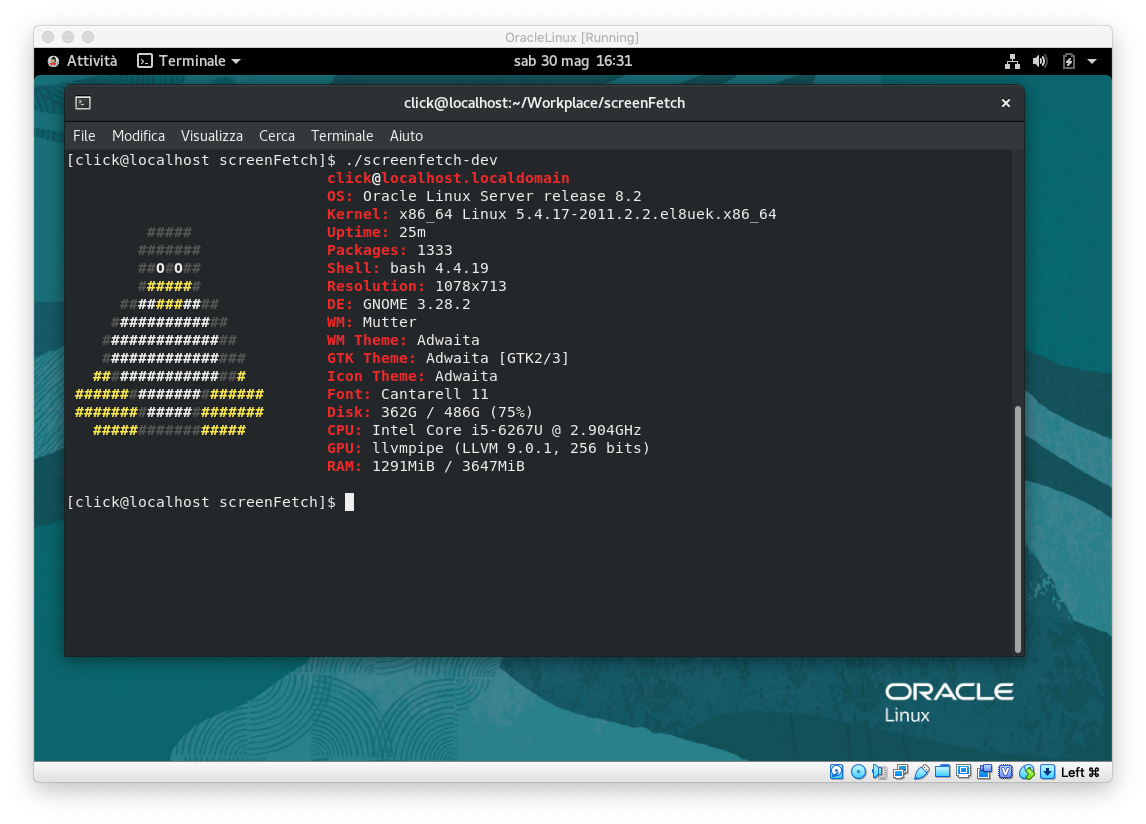Open the File menu
Screen dimensions: 1146x824
84,136
